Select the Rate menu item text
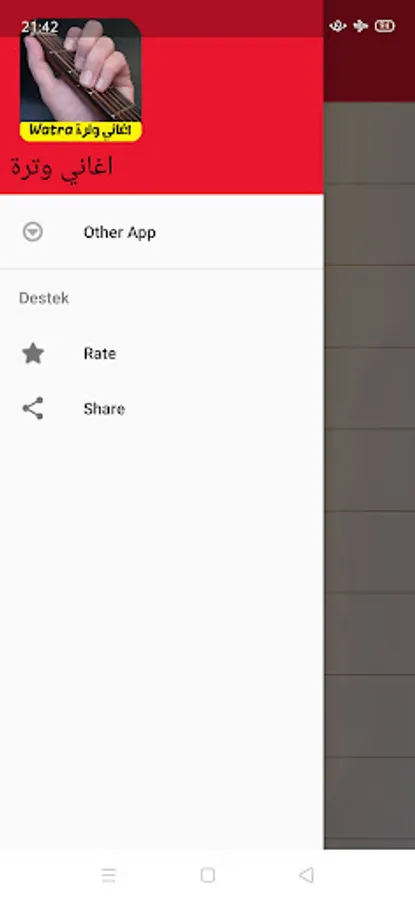The height and width of the screenshot is (900, 415). pyautogui.click(x=100, y=354)
